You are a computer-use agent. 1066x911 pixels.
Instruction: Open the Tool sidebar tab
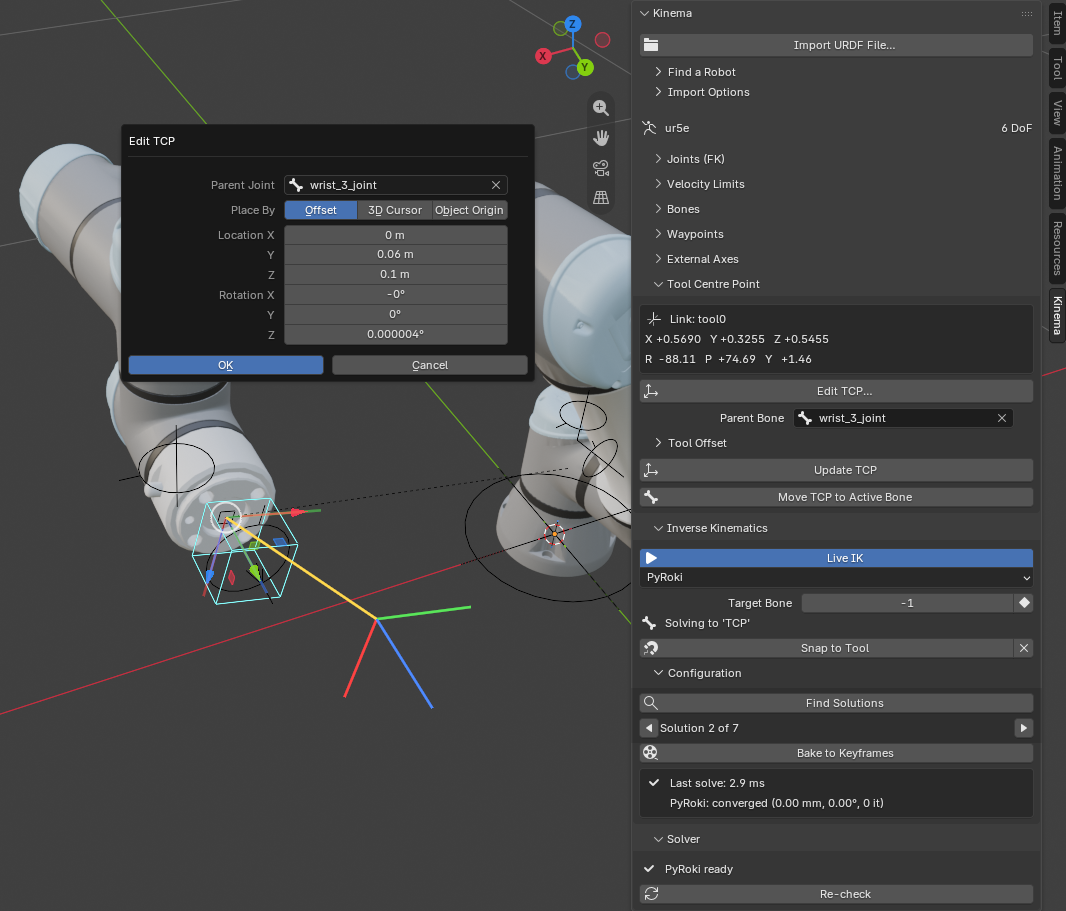[1057, 67]
